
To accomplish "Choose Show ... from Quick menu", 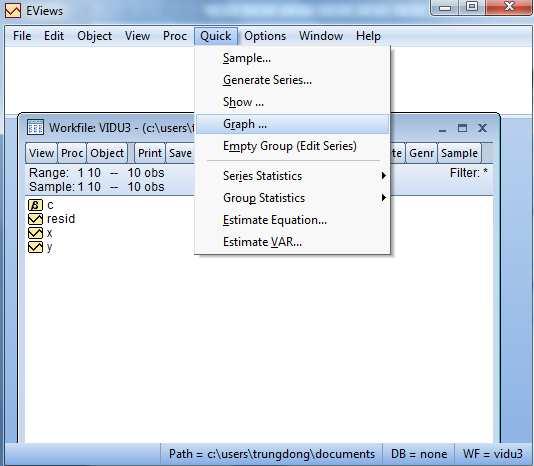I will pyautogui.click(x=292, y=102).
